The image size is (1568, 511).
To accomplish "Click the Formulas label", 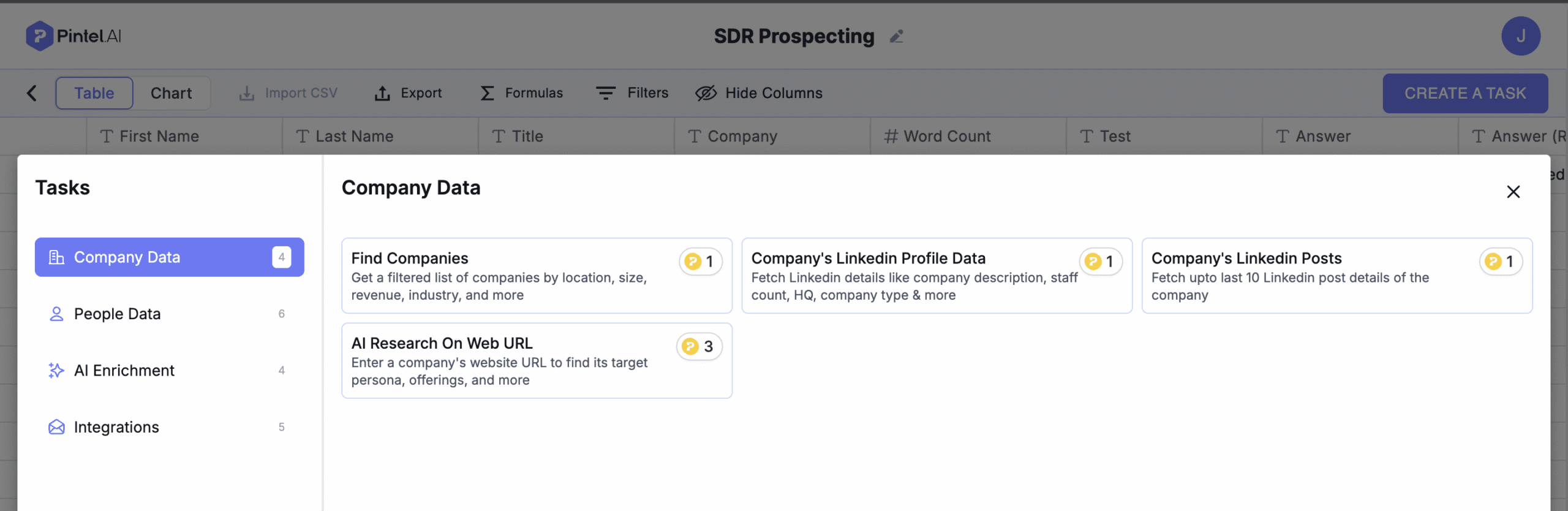I will click(x=534, y=93).
